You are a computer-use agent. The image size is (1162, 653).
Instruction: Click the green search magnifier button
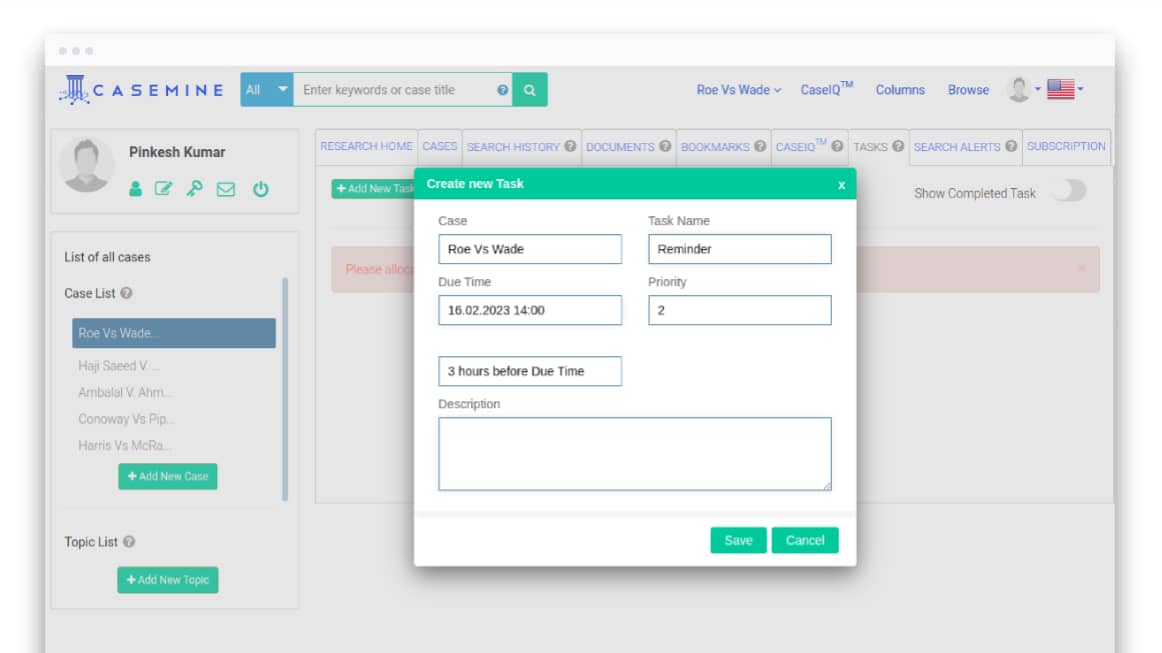529,90
